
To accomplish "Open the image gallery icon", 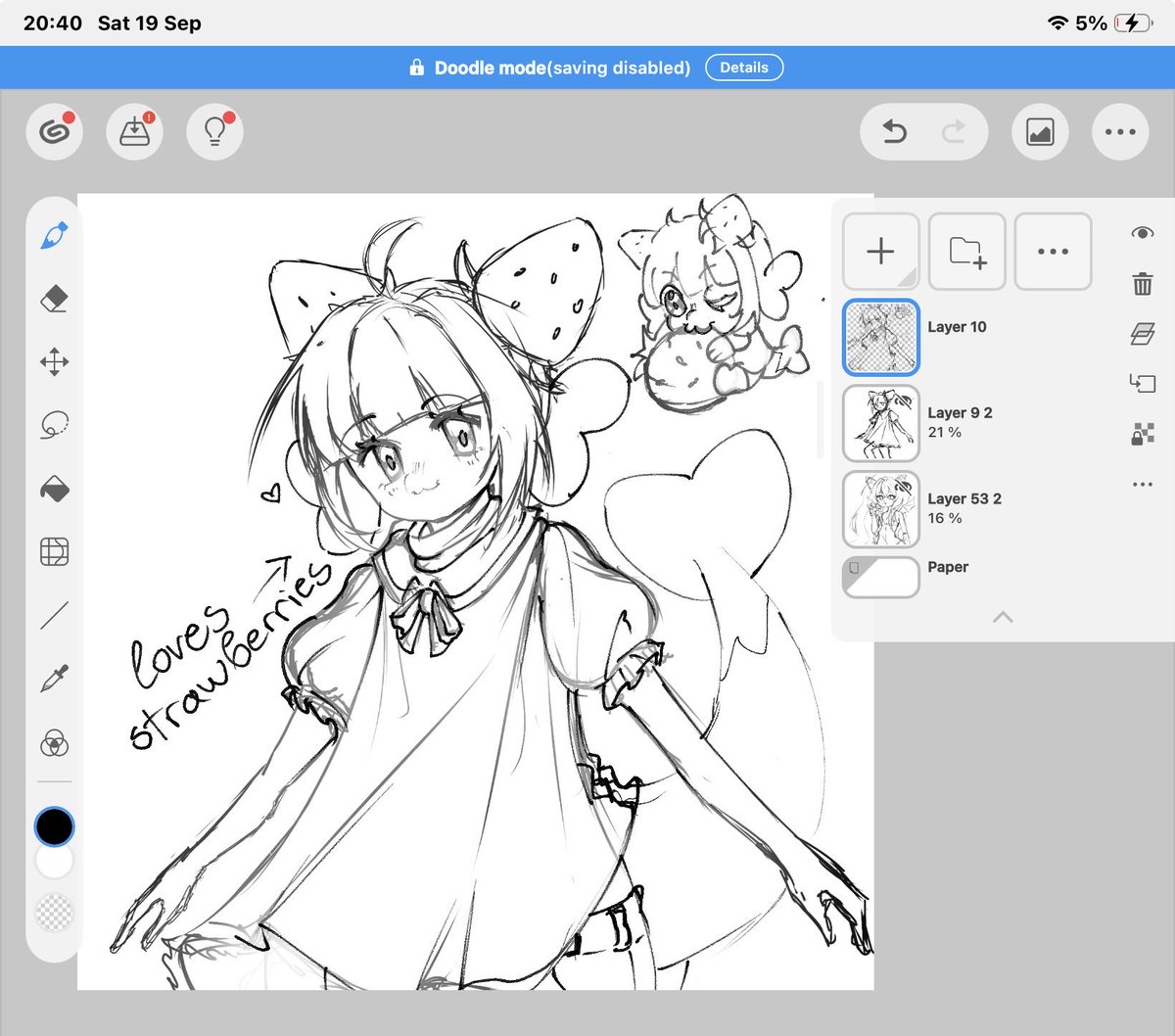I will click(x=1040, y=131).
